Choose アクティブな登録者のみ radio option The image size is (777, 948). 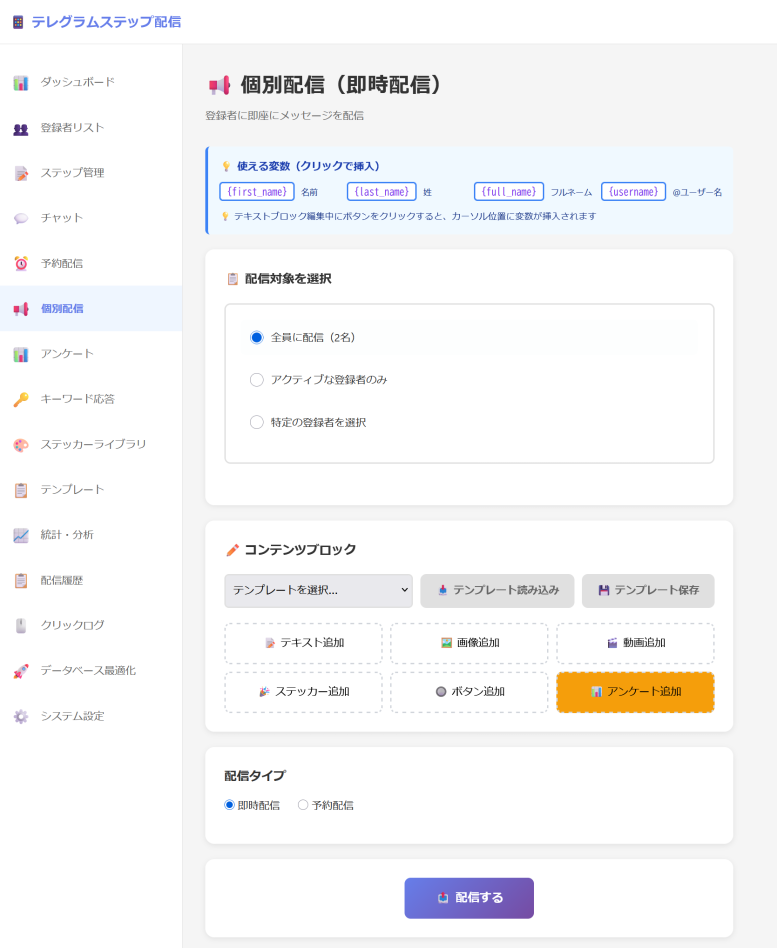click(x=257, y=380)
